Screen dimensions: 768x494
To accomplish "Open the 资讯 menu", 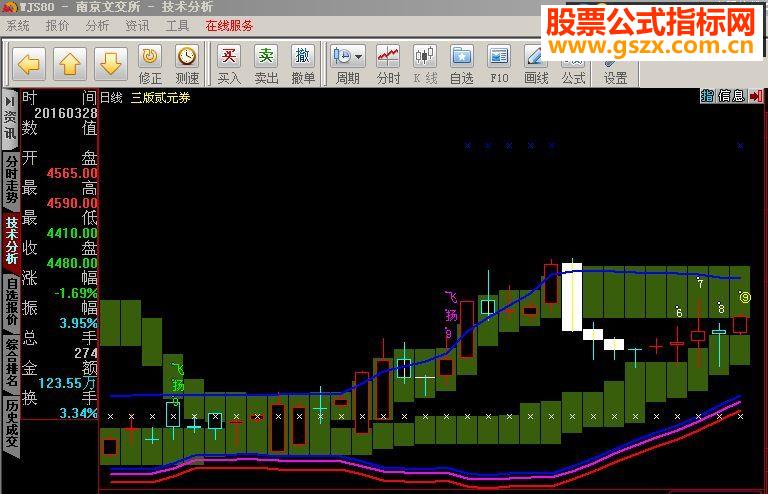I will pyautogui.click(x=137, y=25).
